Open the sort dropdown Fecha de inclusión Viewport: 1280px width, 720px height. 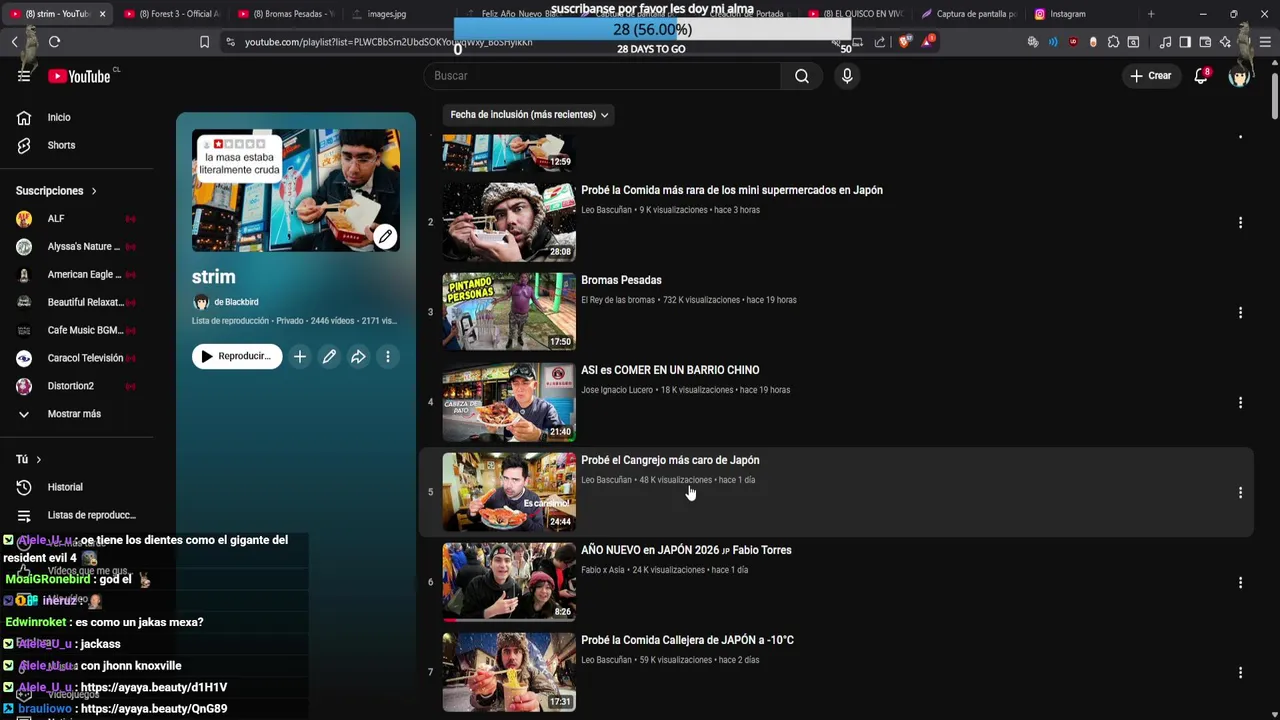[x=529, y=115]
